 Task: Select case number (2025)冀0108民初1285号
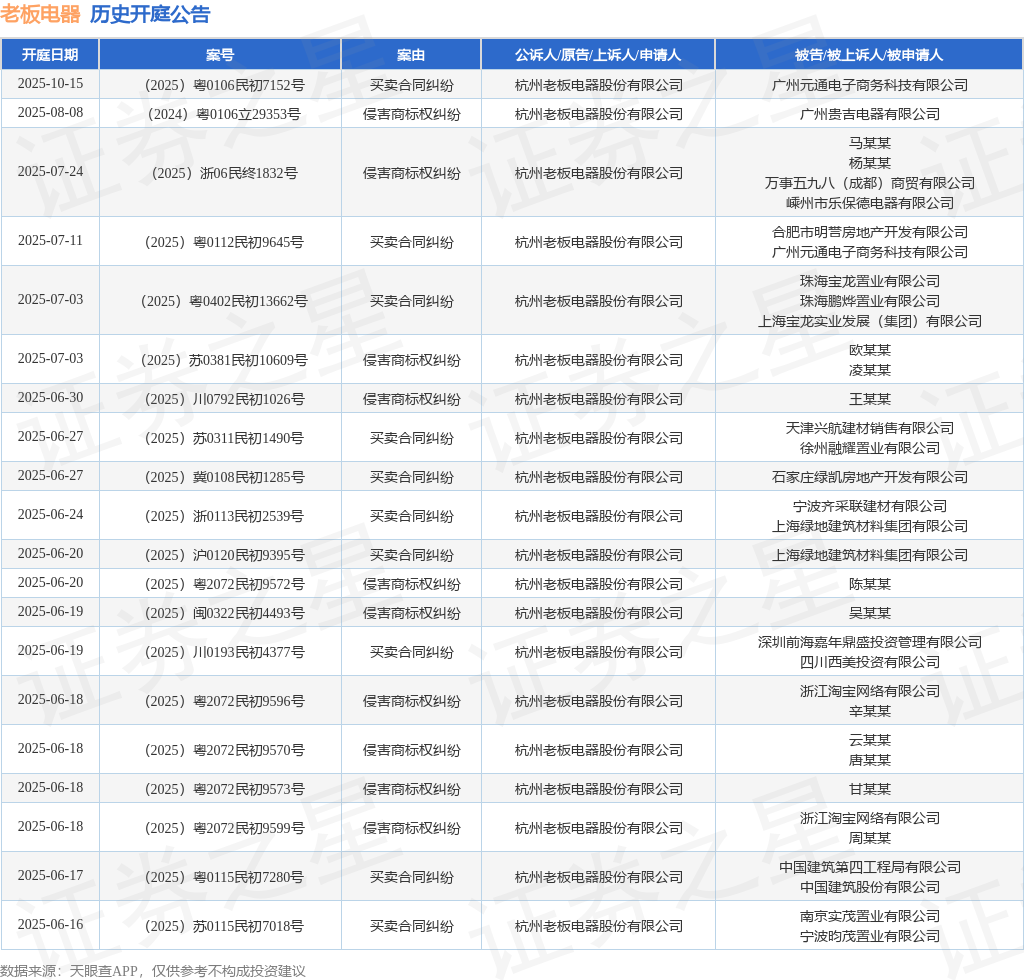click(224, 477)
